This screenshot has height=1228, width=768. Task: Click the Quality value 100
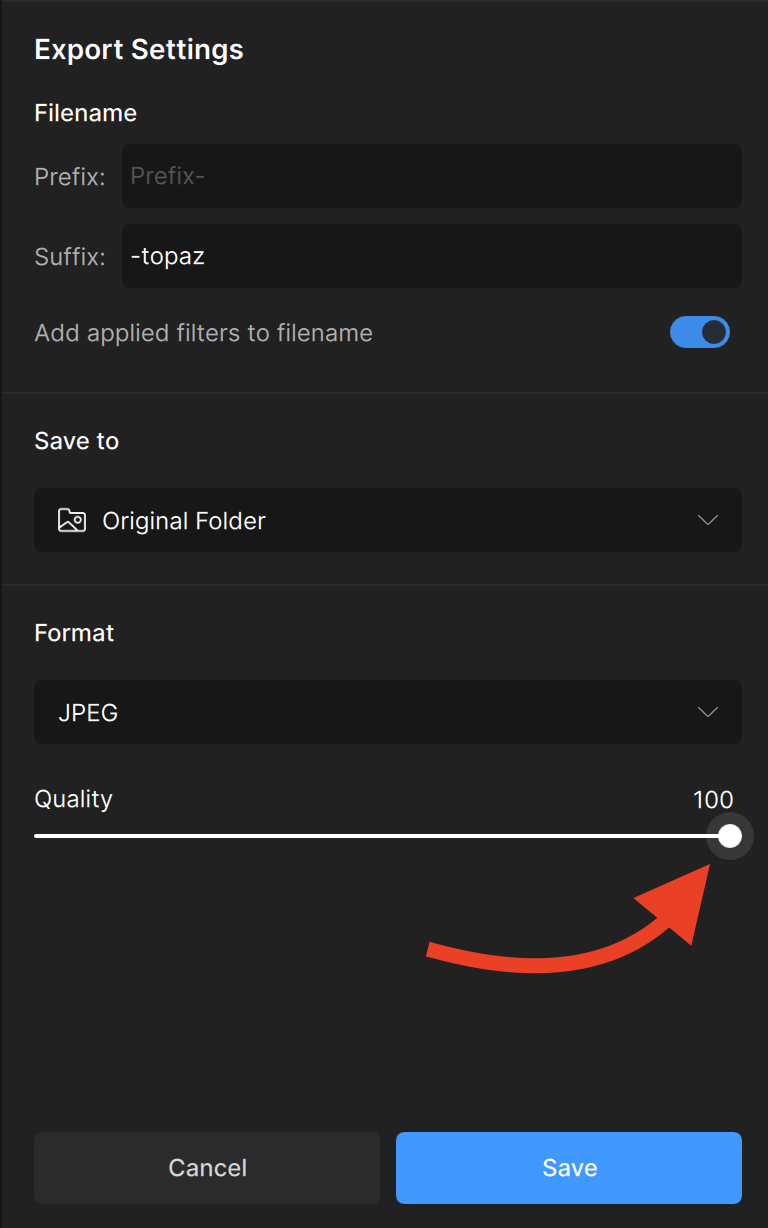[713, 799]
